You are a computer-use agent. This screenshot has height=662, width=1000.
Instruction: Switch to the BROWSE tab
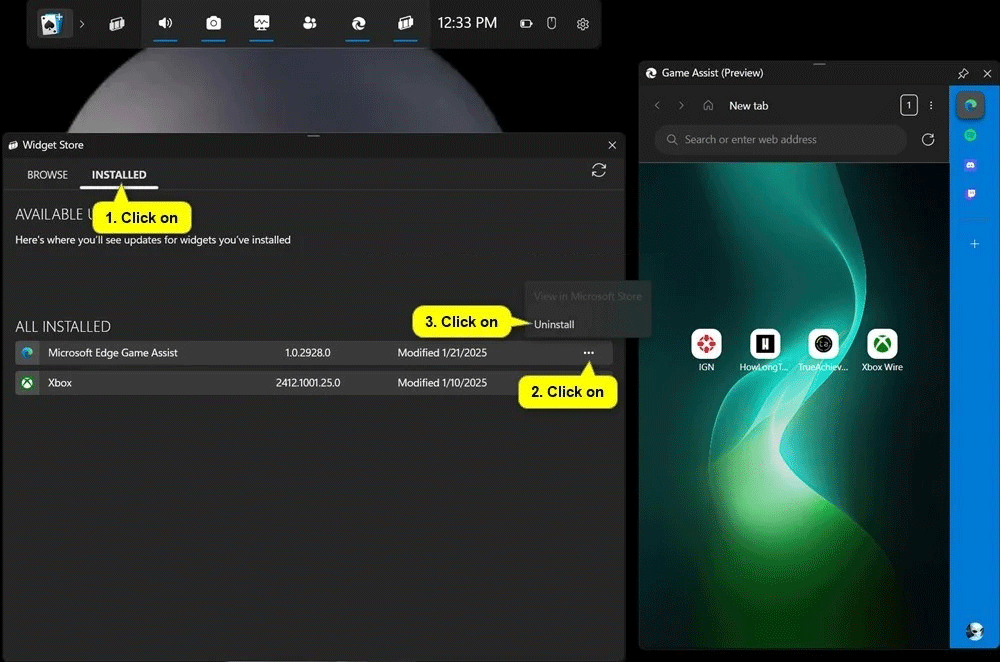pos(47,175)
